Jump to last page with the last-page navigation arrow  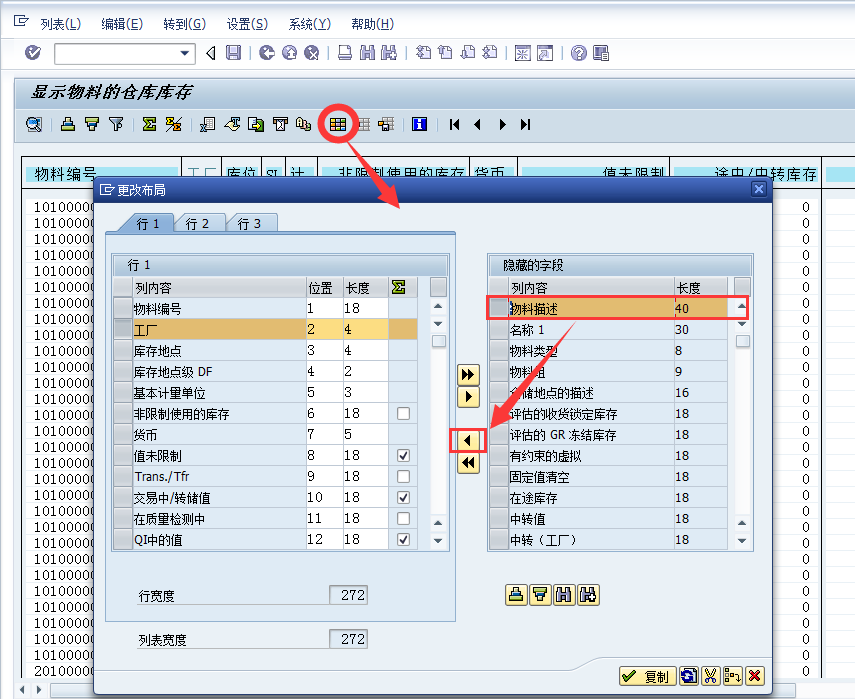click(524, 124)
